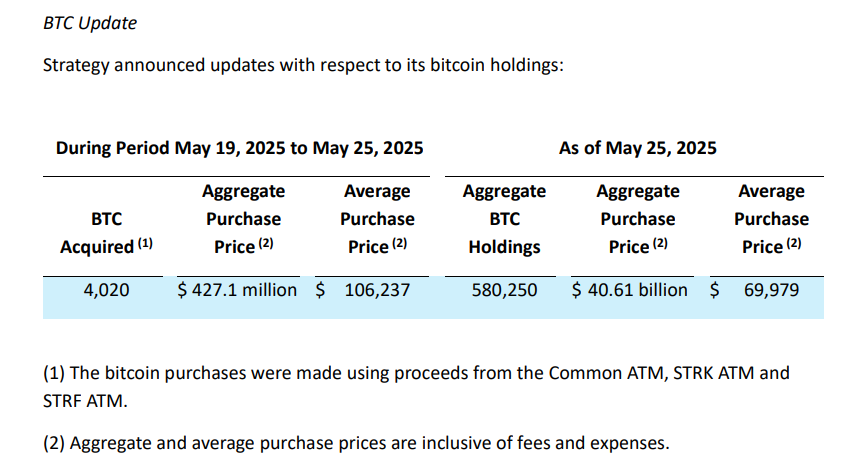Click the "Aggregate BTC Holdings" column header
844x471 pixels.
click(504, 218)
